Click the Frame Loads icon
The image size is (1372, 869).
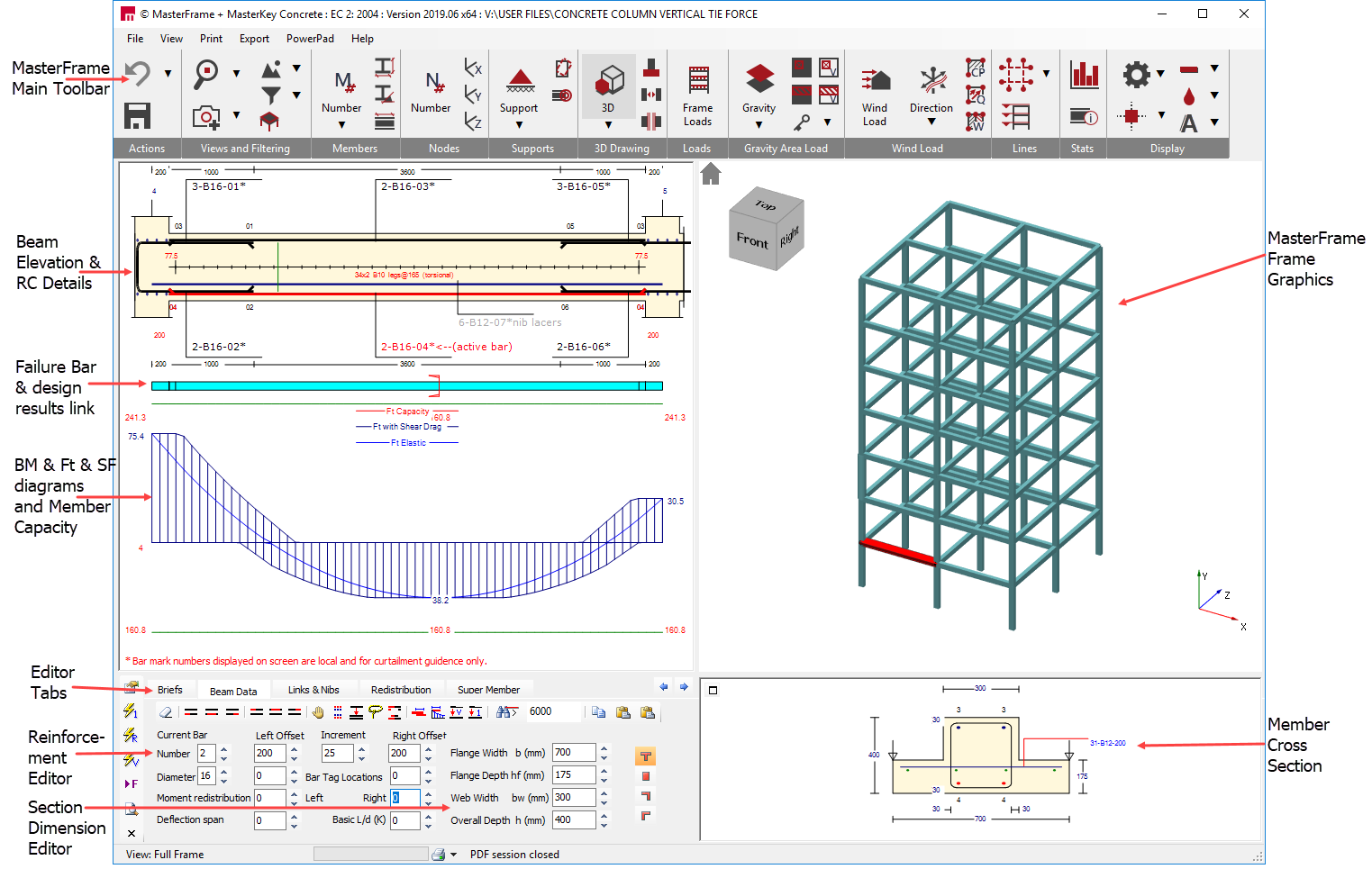697,81
